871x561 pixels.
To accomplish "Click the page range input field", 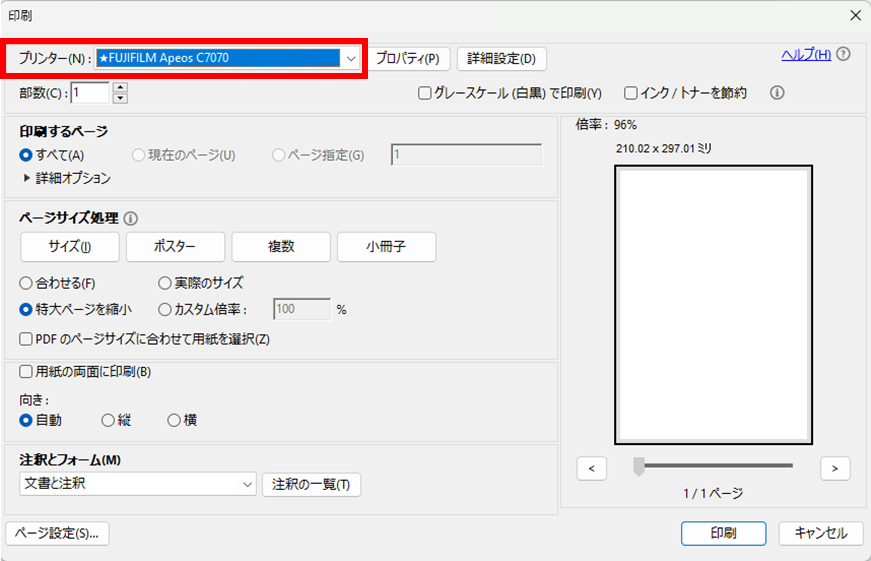I will 467,155.
